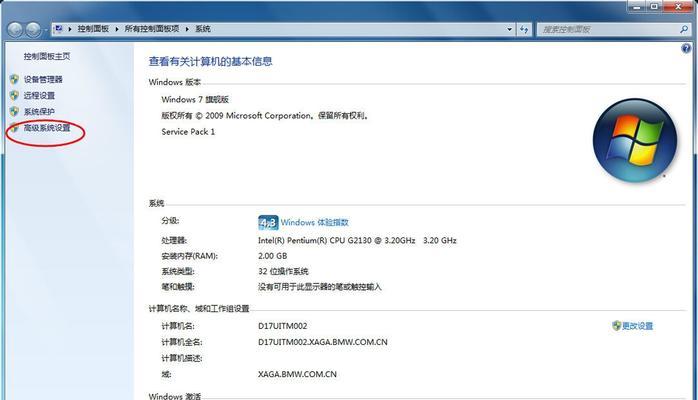Click shield icon next to 设备管理器
698x400 pixels.
[x=14, y=79]
